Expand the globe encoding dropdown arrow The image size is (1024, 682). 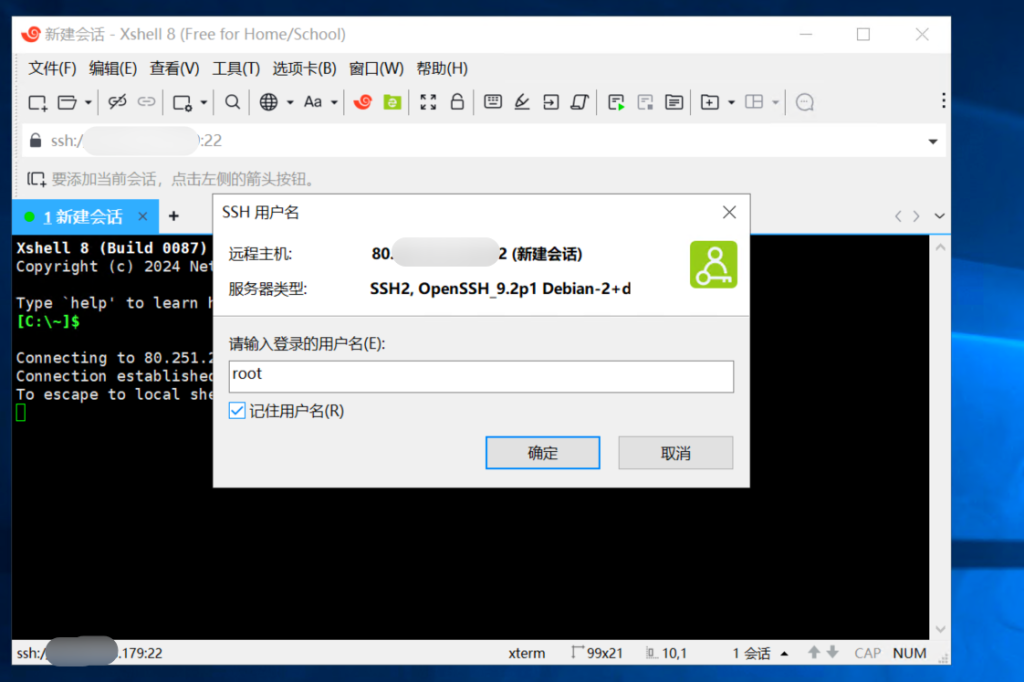pos(290,103)
